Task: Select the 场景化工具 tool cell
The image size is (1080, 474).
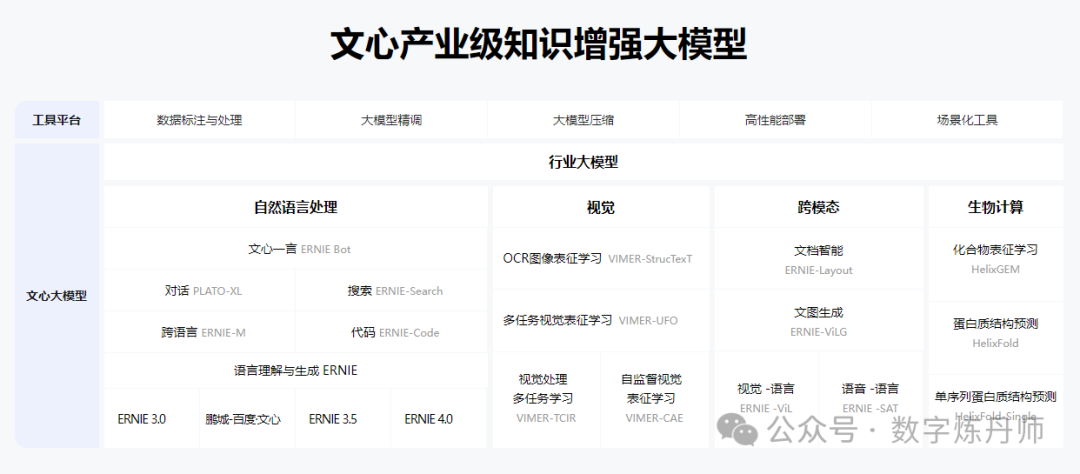Action: tap(967, 120)
